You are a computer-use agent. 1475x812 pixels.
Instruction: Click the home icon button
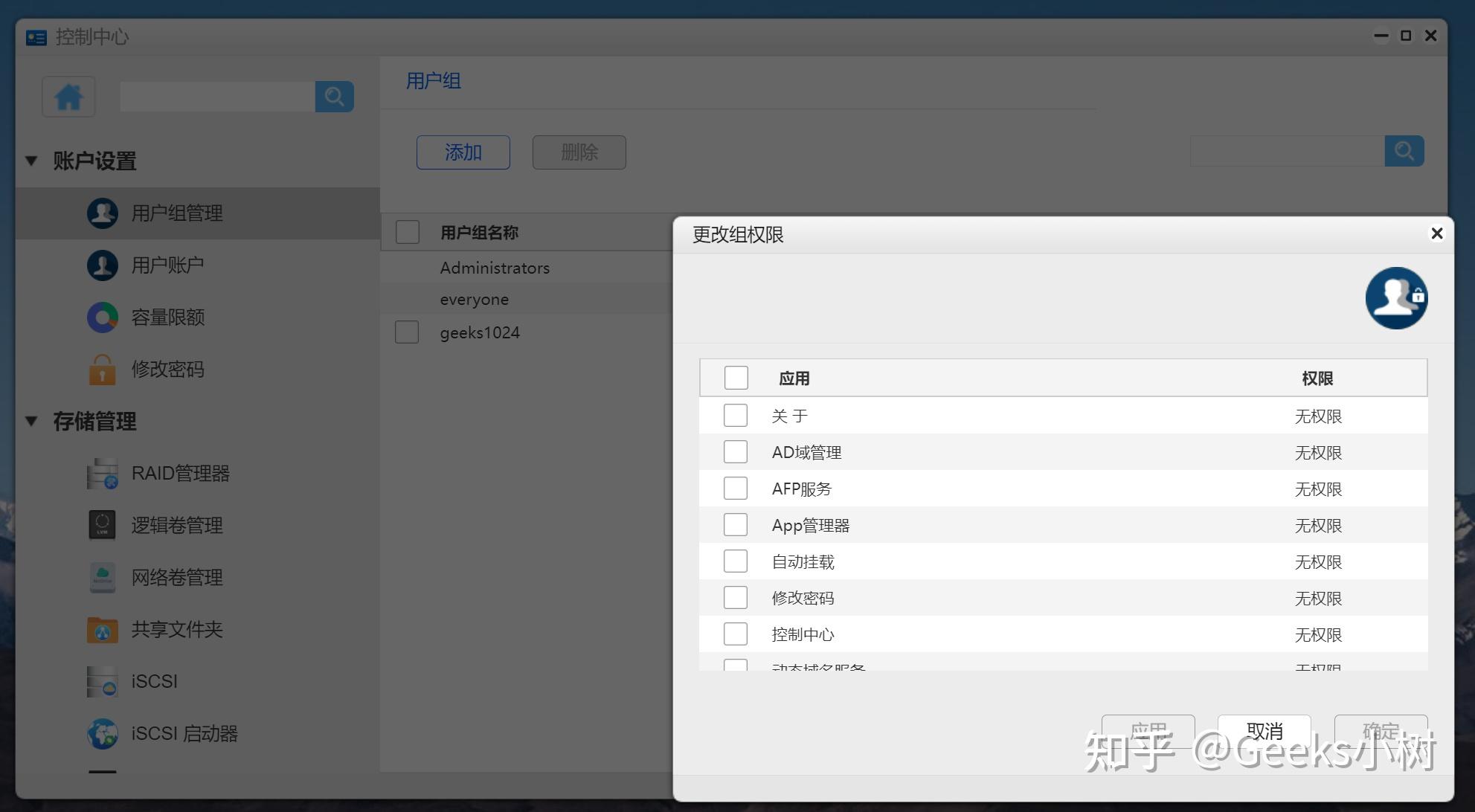click(68, 97)
